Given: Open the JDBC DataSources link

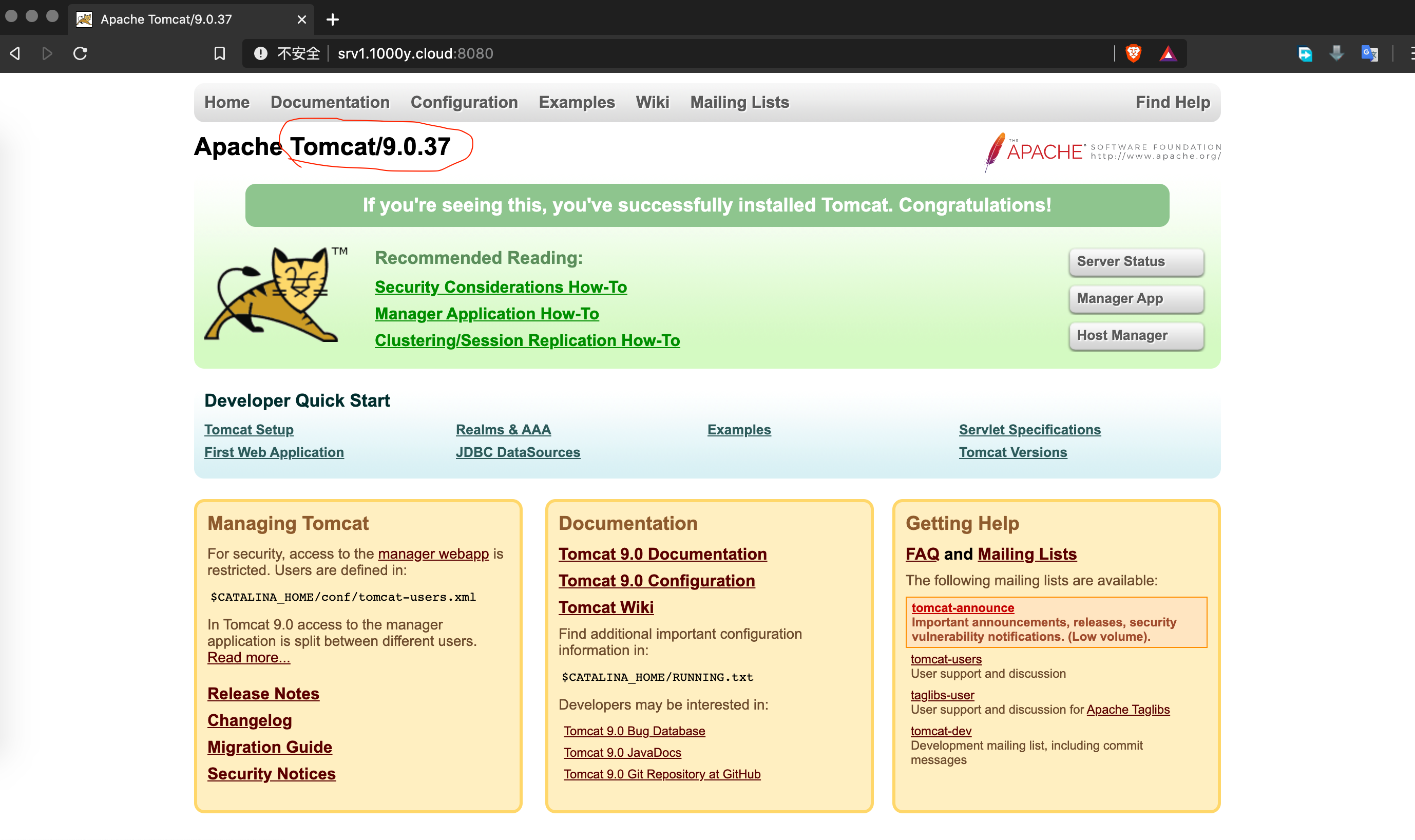Looking at the screenshot, I should click(x=518, y=452).
